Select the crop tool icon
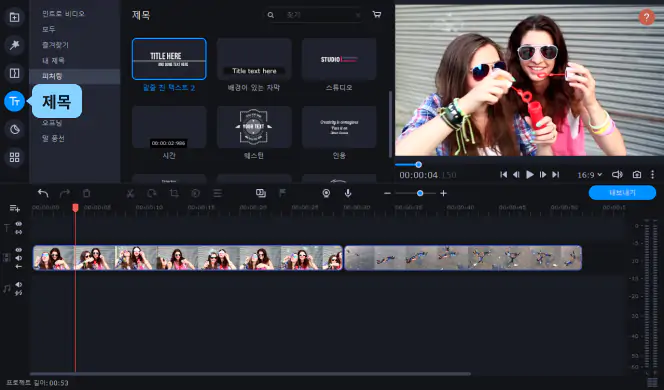This screenshot has width=664, height=390. click(x=174, y=194)
